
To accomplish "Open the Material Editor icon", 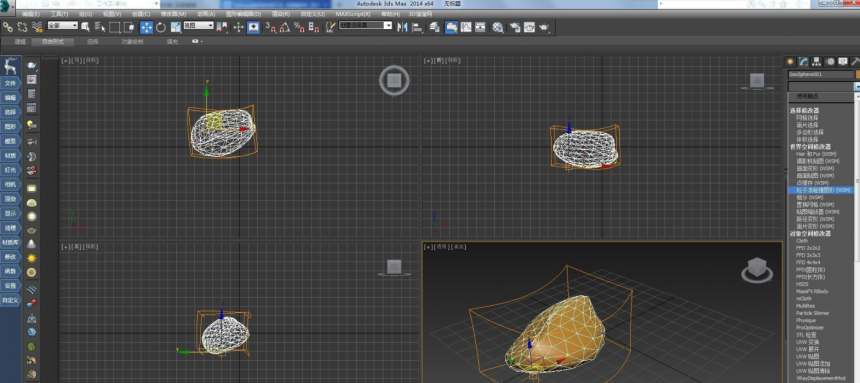I will click(x=498, y=27).
